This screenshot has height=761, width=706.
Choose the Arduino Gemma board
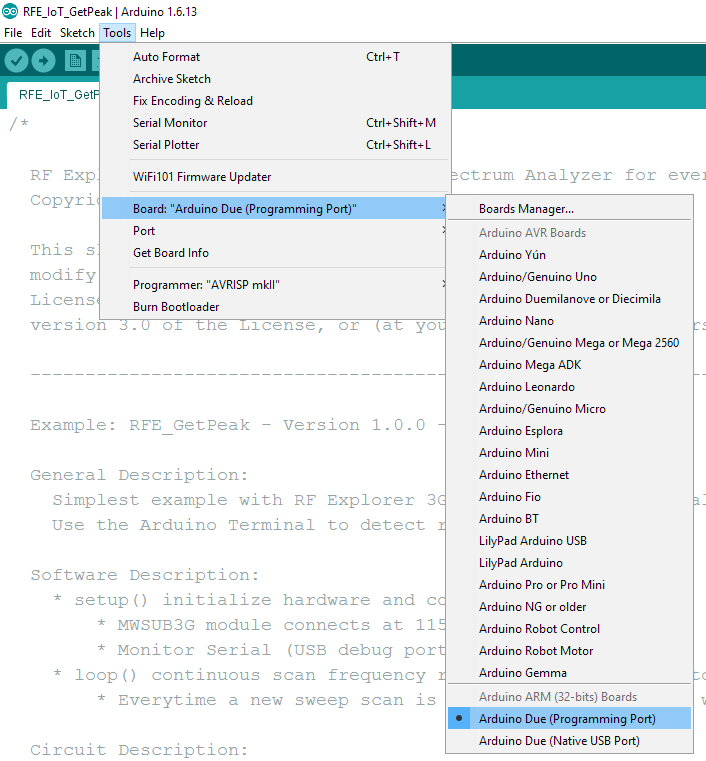pos(570,673)
